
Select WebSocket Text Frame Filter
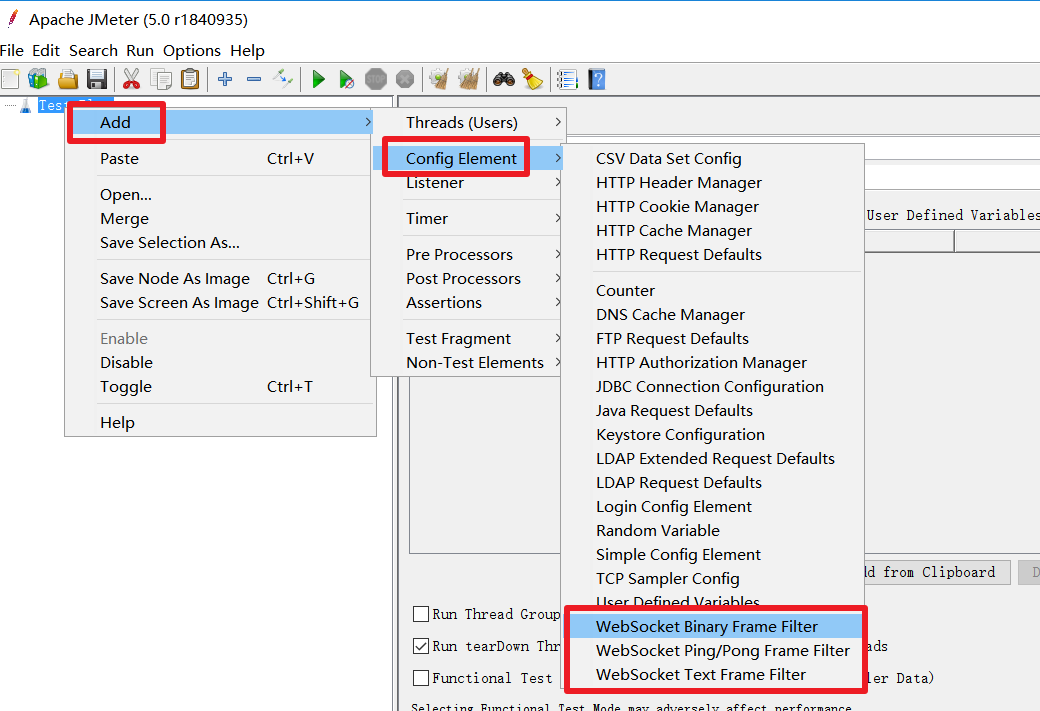pos(714,675)
